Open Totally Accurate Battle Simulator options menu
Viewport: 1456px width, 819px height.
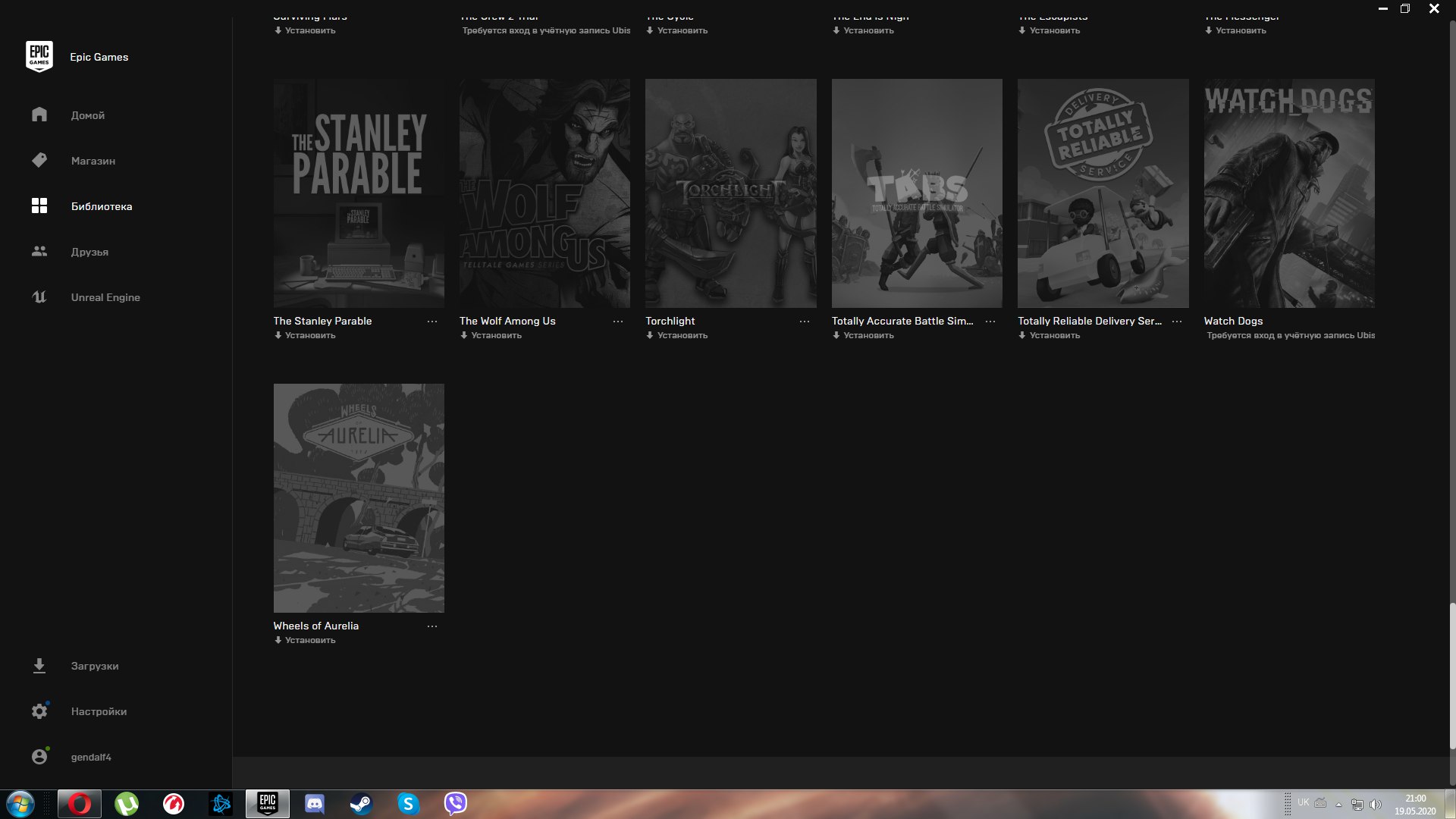coord(990,322)
